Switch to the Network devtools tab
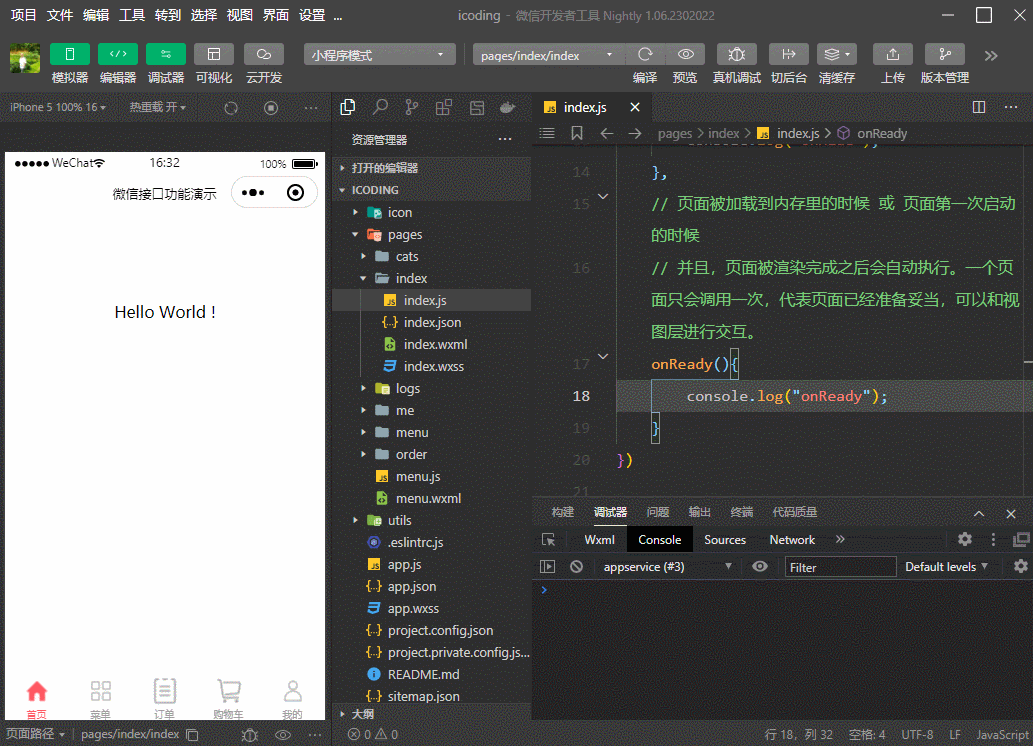1033x746 pixels. click(792, 540)
